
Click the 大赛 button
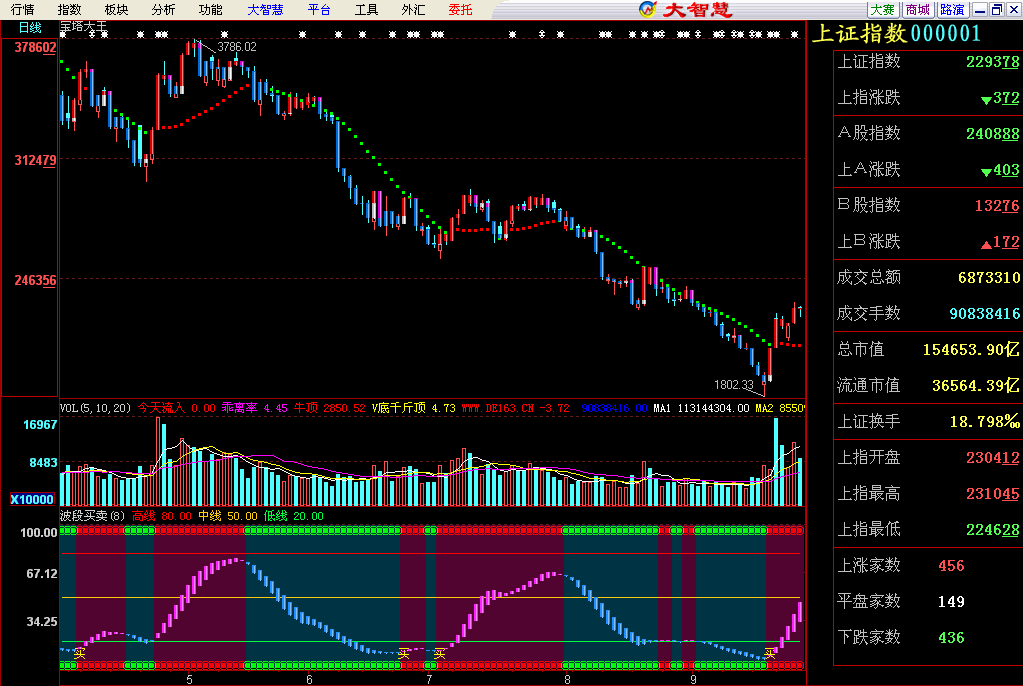point(883,9)
